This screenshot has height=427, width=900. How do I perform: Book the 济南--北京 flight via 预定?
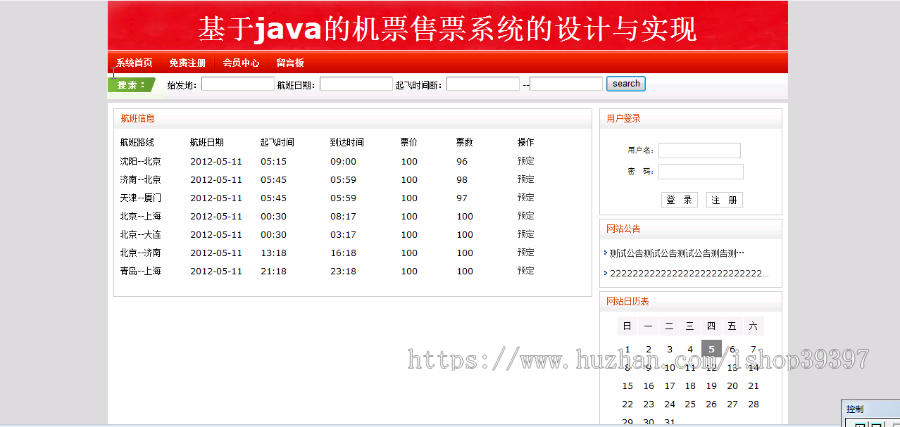coord(526,179)
